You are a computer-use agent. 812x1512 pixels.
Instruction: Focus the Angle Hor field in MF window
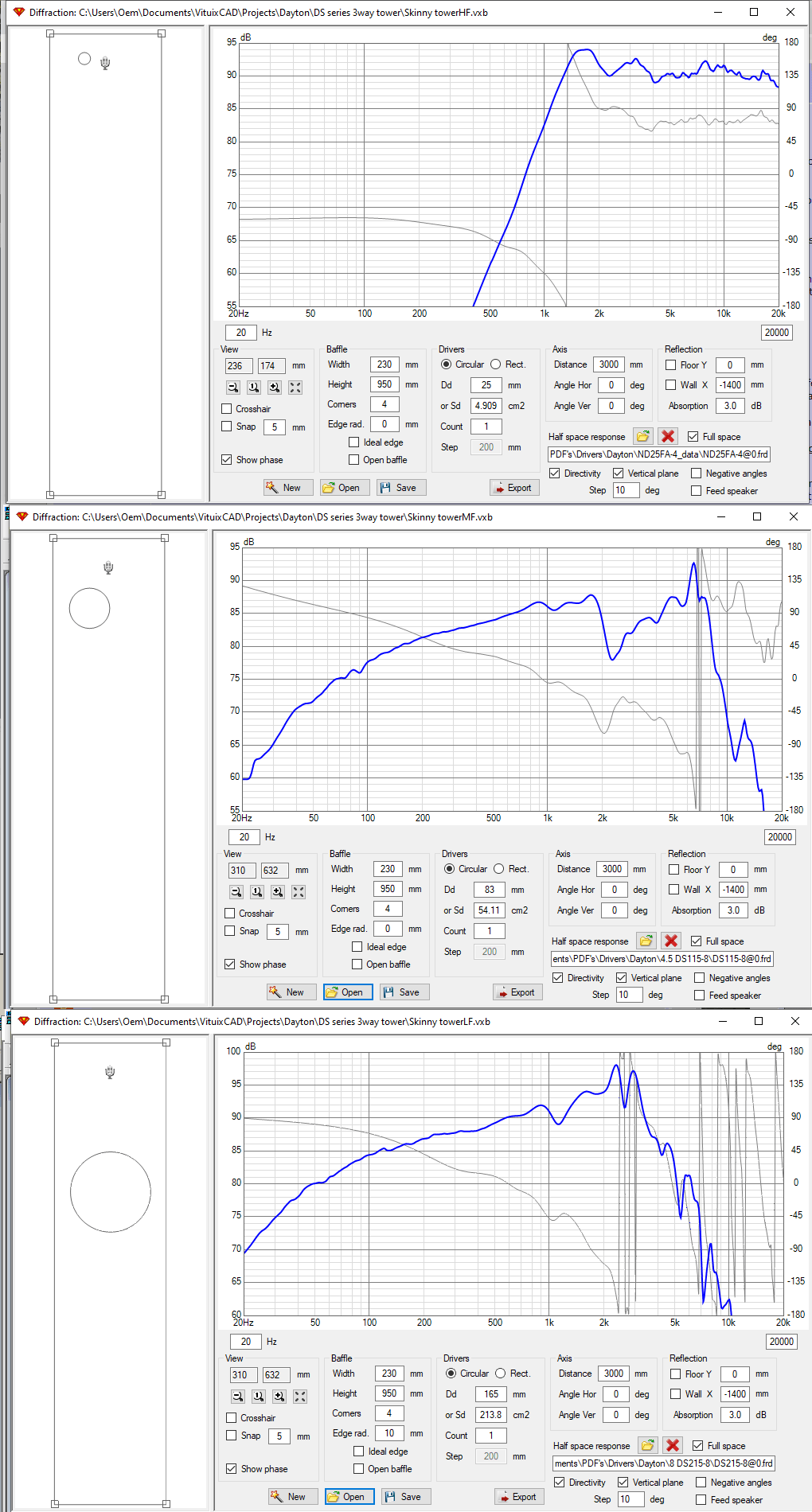click(614, 890)
